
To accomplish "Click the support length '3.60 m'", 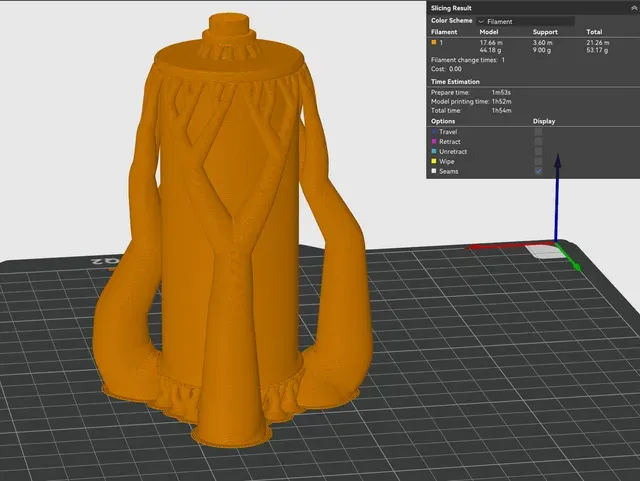I will (x=542, y=42).
